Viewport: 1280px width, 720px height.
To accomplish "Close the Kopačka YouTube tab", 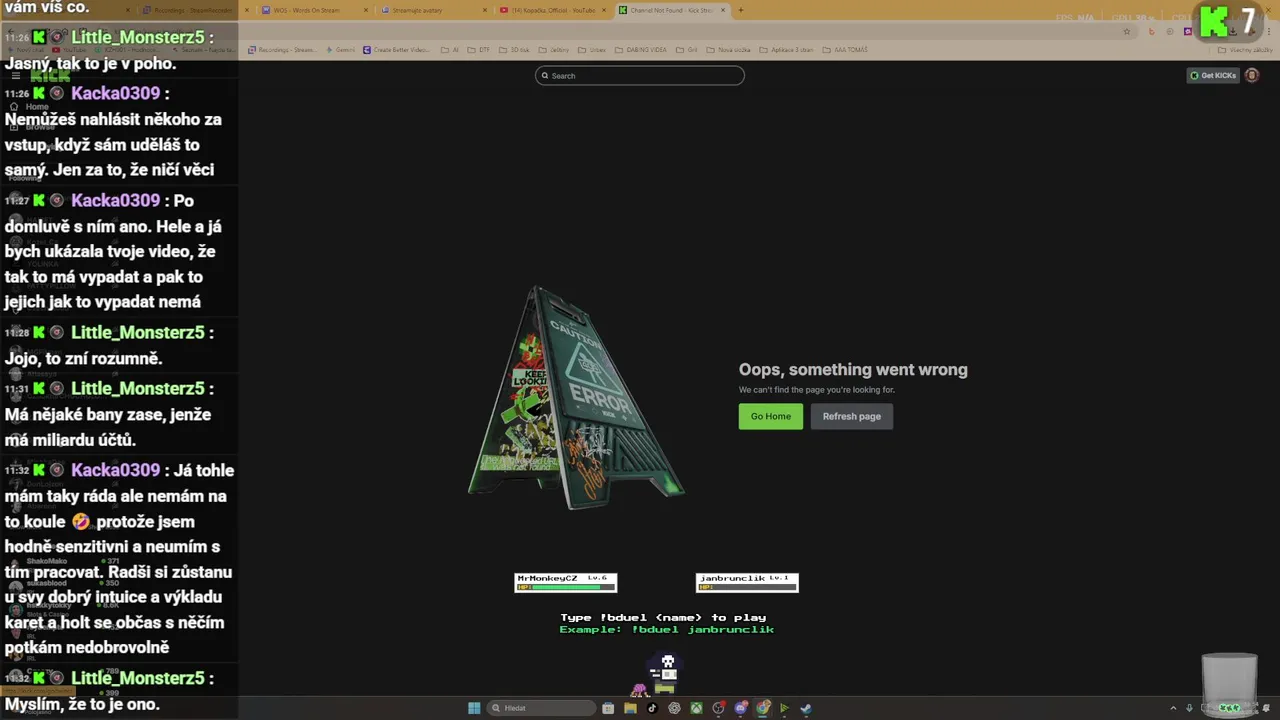I will click(604, 10).
